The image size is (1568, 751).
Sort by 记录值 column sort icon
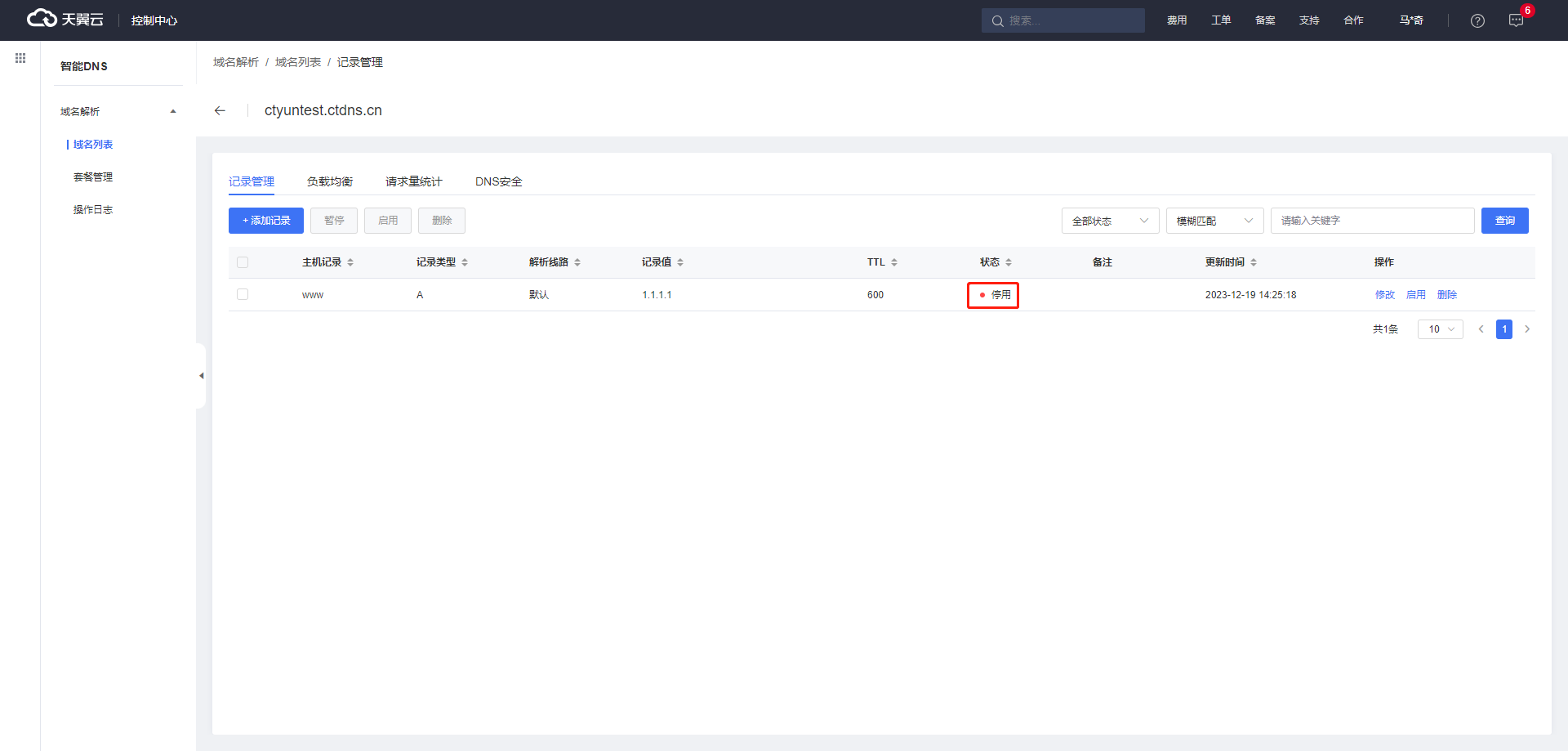point(680,262)
